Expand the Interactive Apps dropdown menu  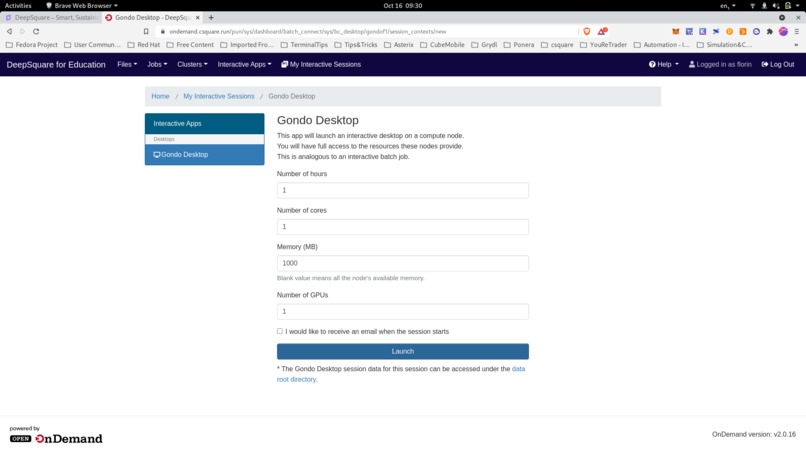[244, 64]
